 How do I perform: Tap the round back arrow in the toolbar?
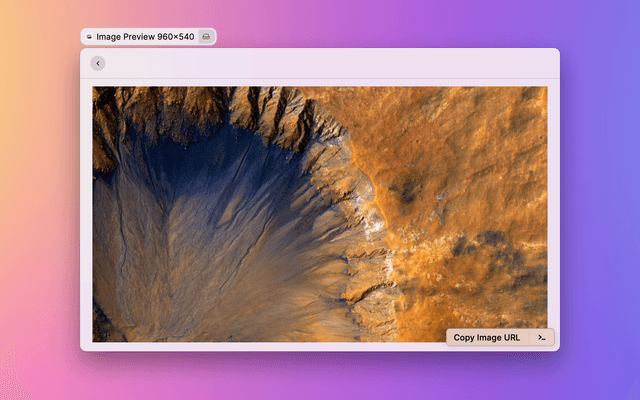pos(97,63)
